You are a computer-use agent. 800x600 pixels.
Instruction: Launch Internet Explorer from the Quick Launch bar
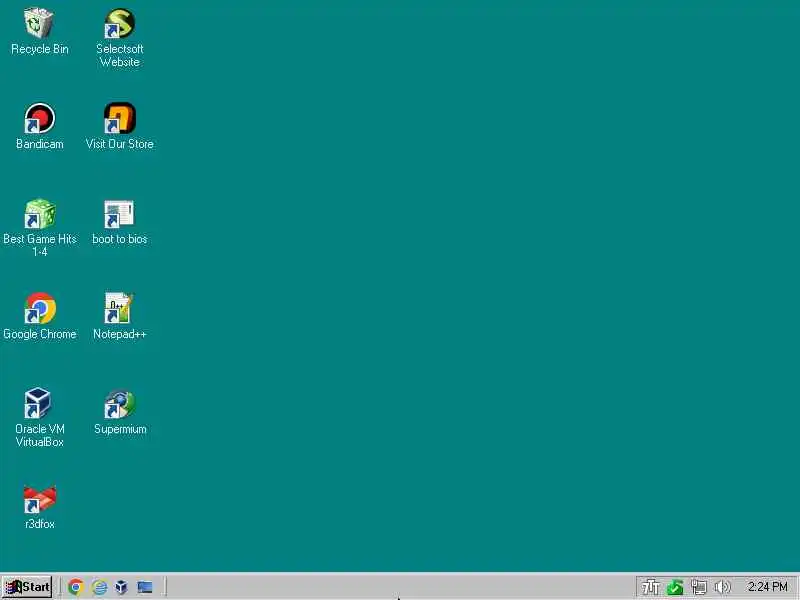click(99, 587)
